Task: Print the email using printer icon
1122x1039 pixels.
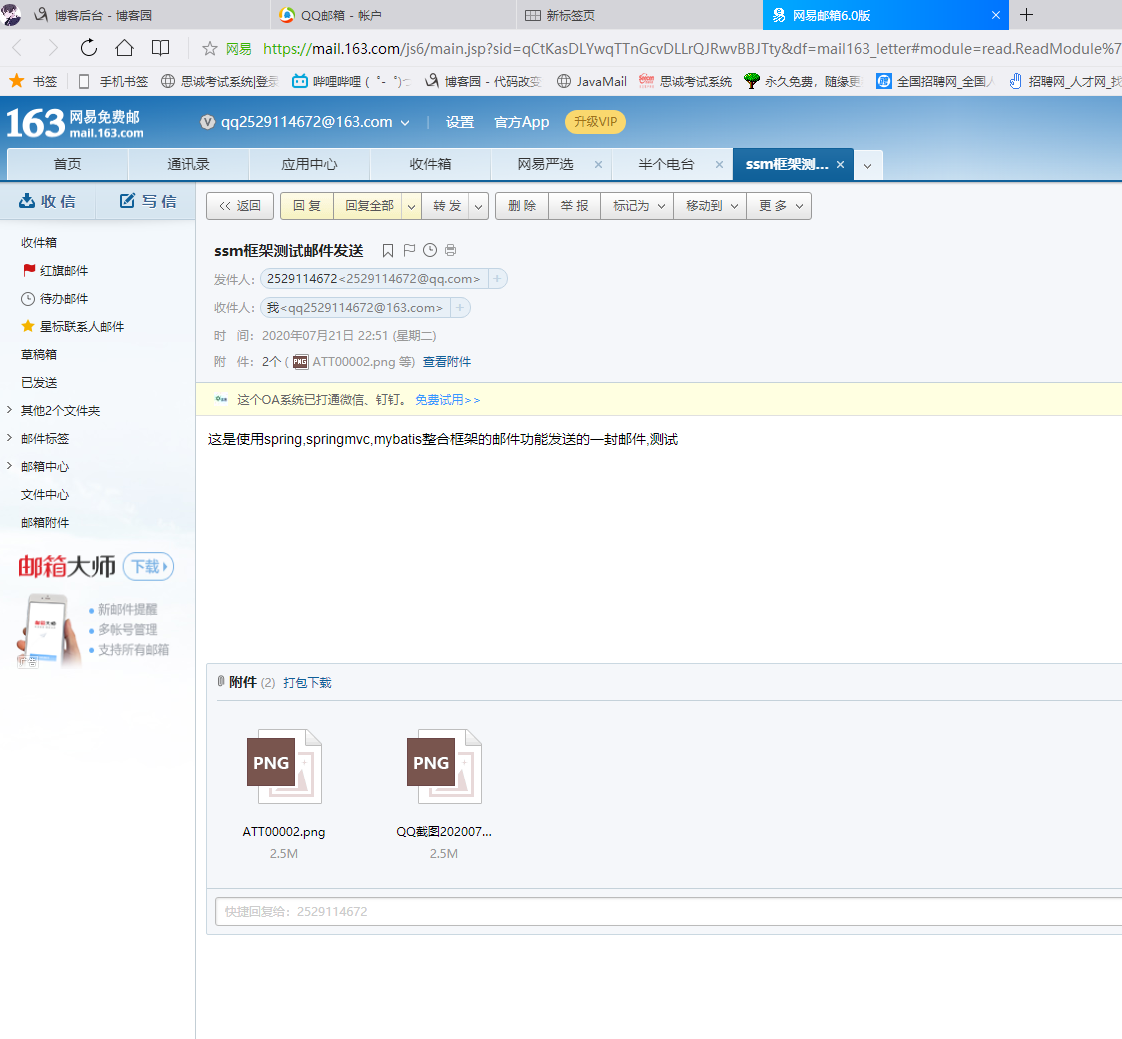Action: click(x=450, y=250)
